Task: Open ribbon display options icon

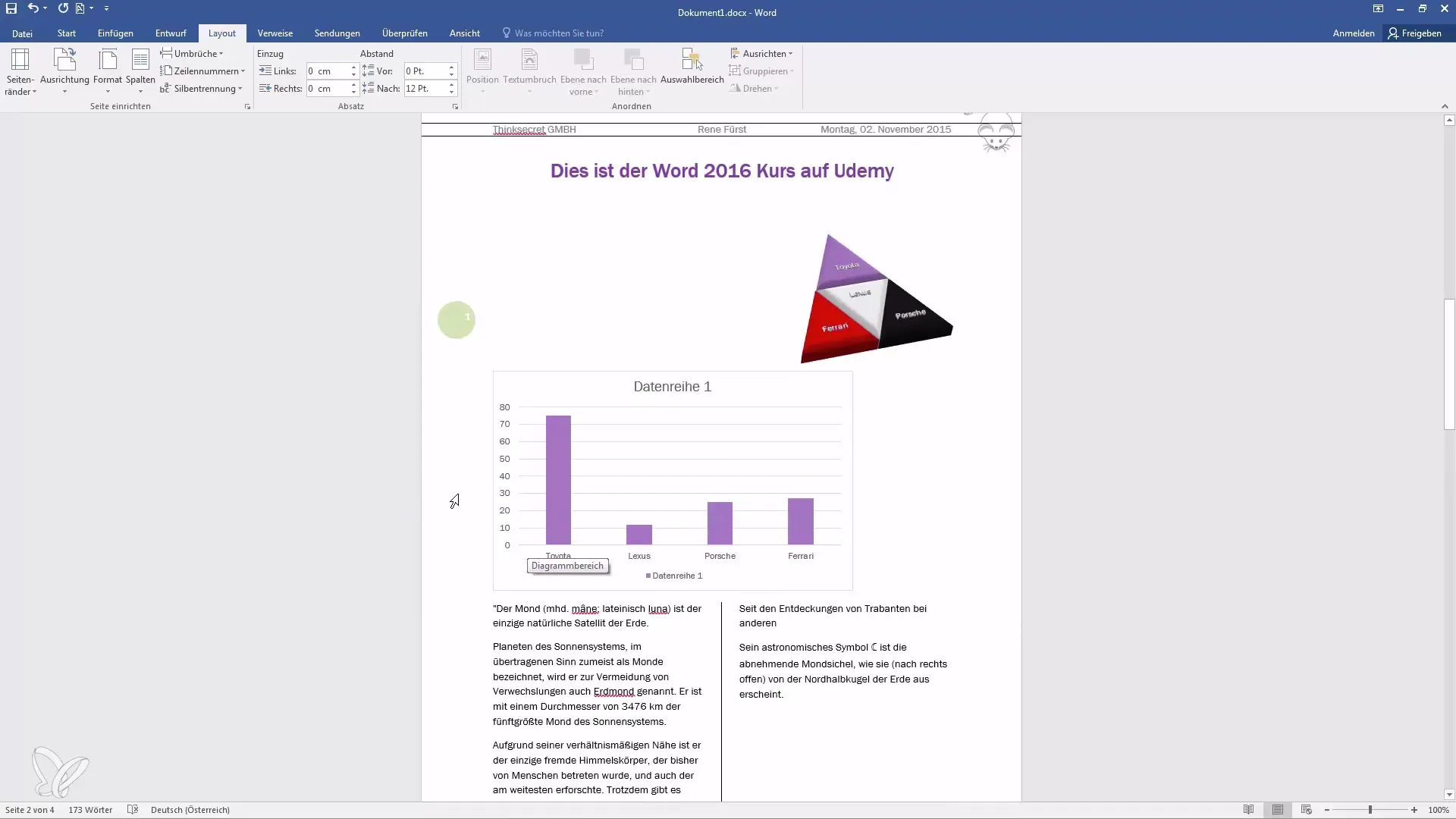Action: [1378, 8]
